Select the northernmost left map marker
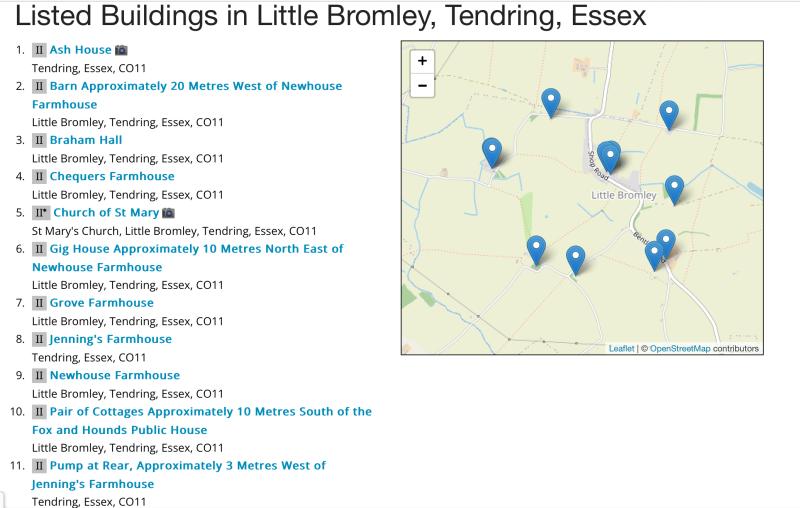 (x=550, y=101)
